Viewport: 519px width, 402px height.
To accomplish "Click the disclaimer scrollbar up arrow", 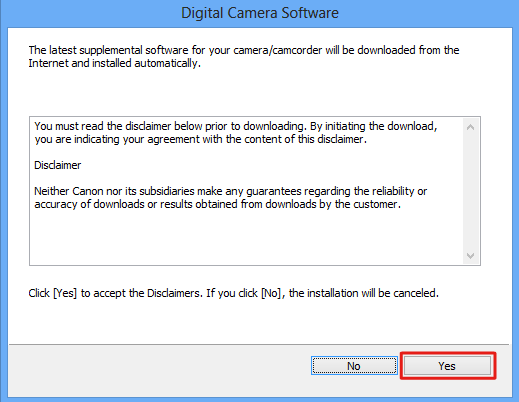I will [x=471, y=127].
